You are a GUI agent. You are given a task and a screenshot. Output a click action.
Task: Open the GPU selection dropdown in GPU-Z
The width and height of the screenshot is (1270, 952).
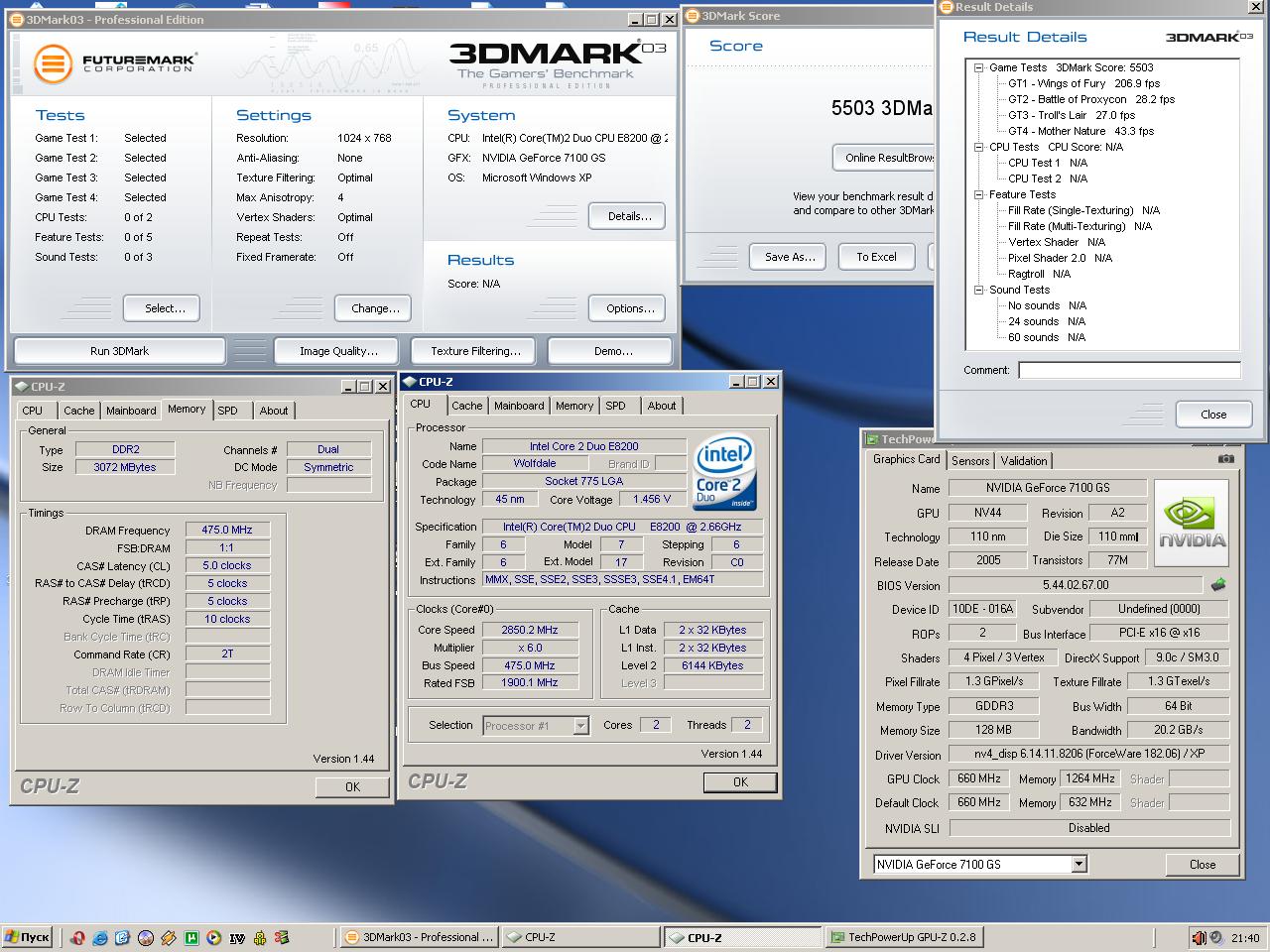tap(1079, 865)
